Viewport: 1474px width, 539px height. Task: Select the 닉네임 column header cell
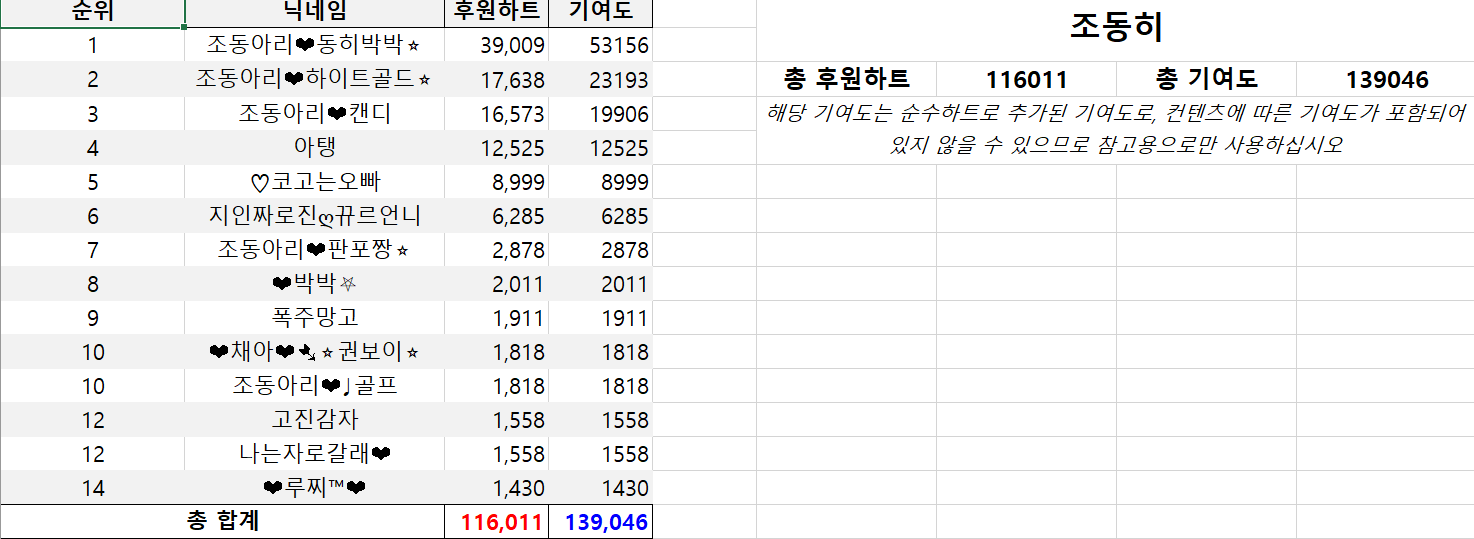coord(315,13)
